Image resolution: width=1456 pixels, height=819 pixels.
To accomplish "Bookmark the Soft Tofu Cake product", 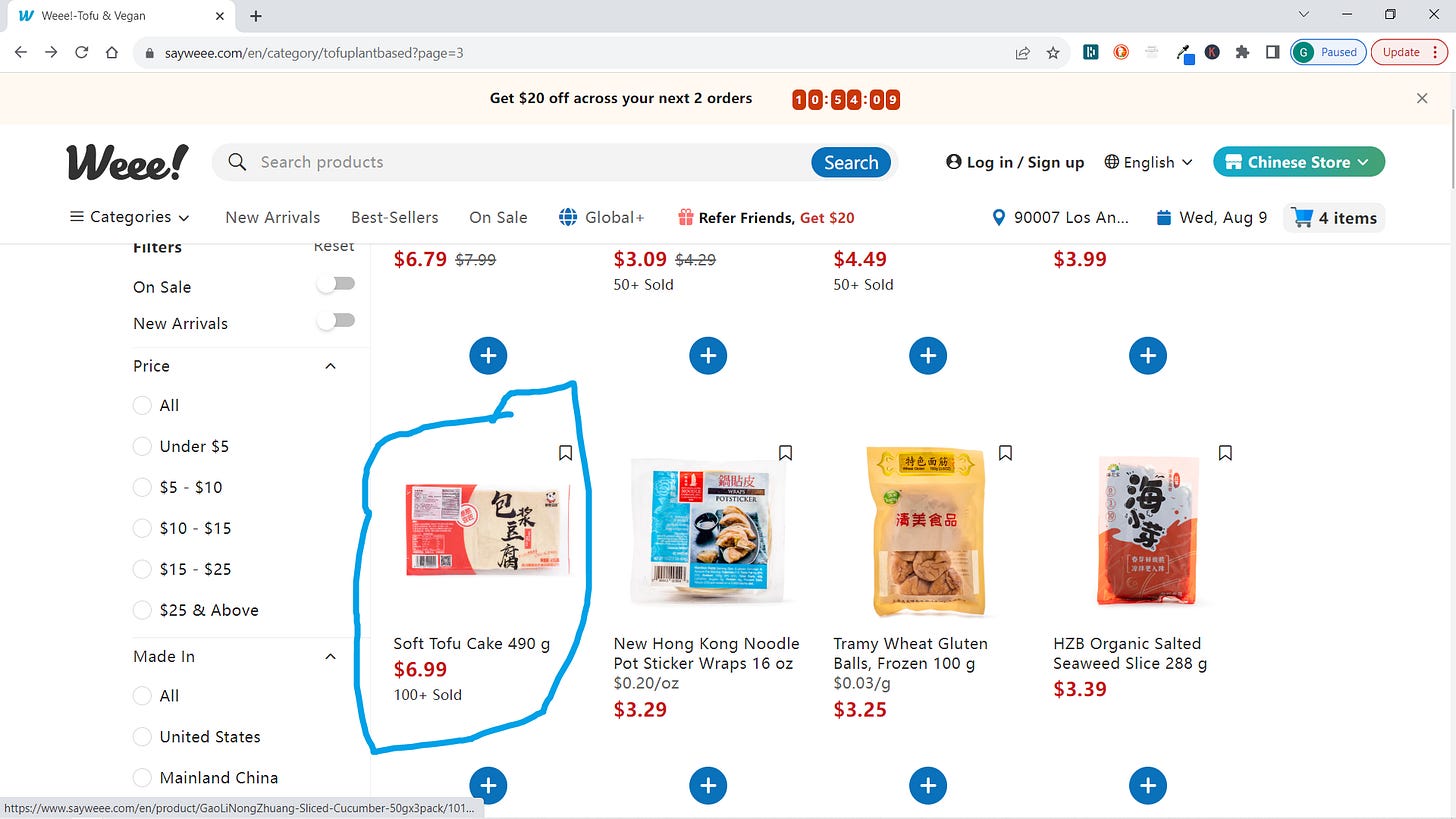I will coord(565,453).
